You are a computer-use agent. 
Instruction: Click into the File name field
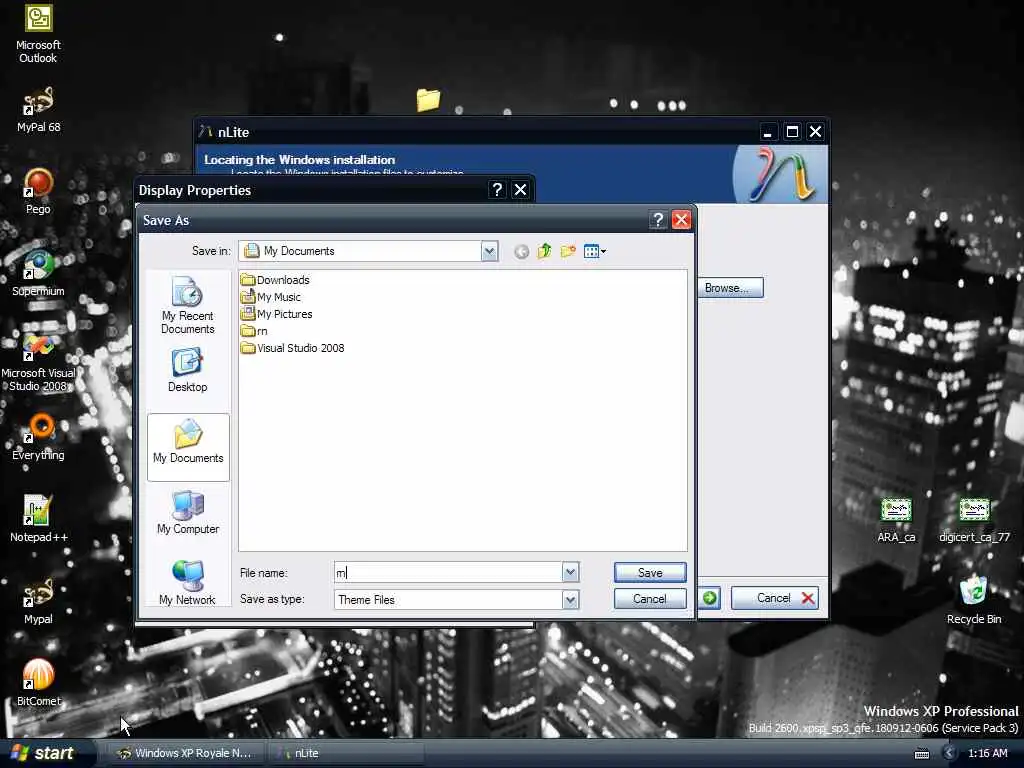pyautogui.click(x=449, y=573)
